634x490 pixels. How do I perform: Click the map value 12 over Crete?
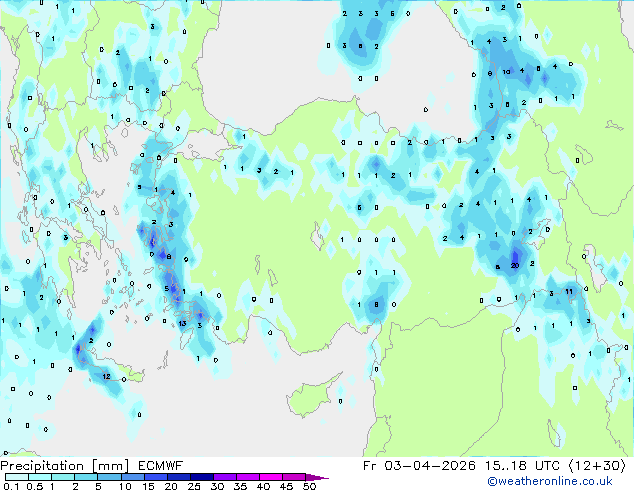106,376
